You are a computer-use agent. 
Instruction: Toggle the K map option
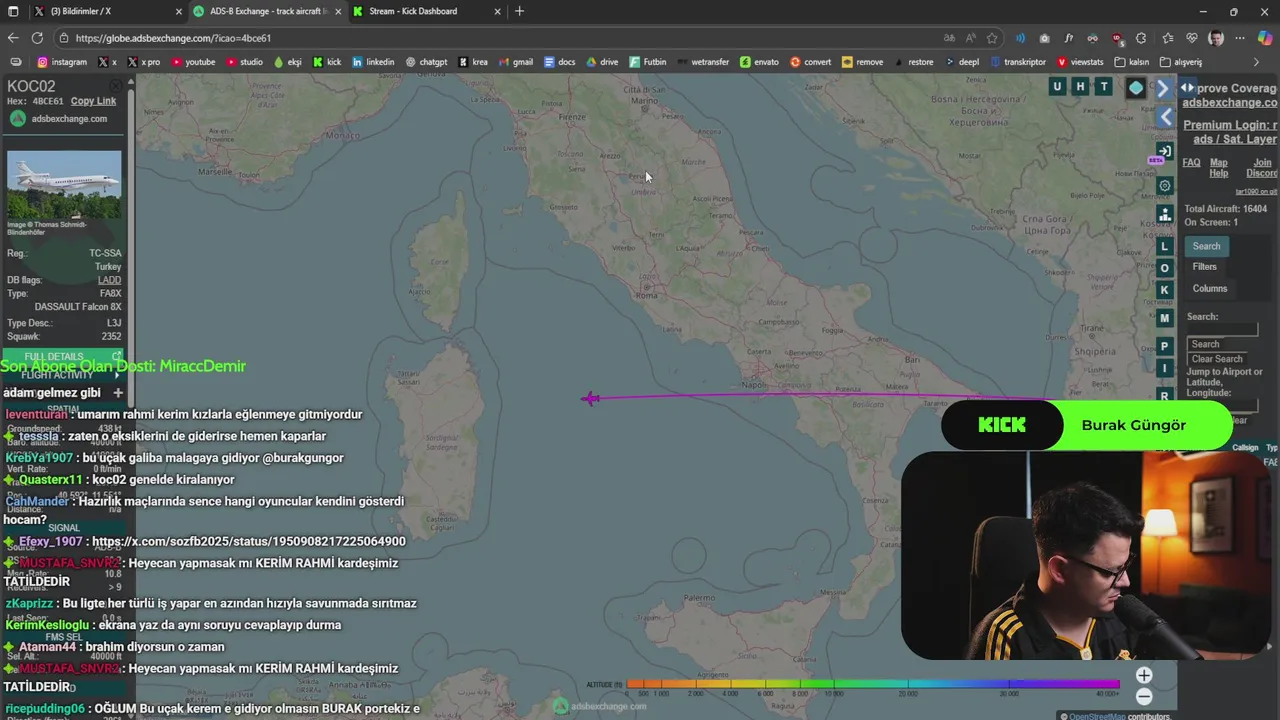click(1164, 290)
